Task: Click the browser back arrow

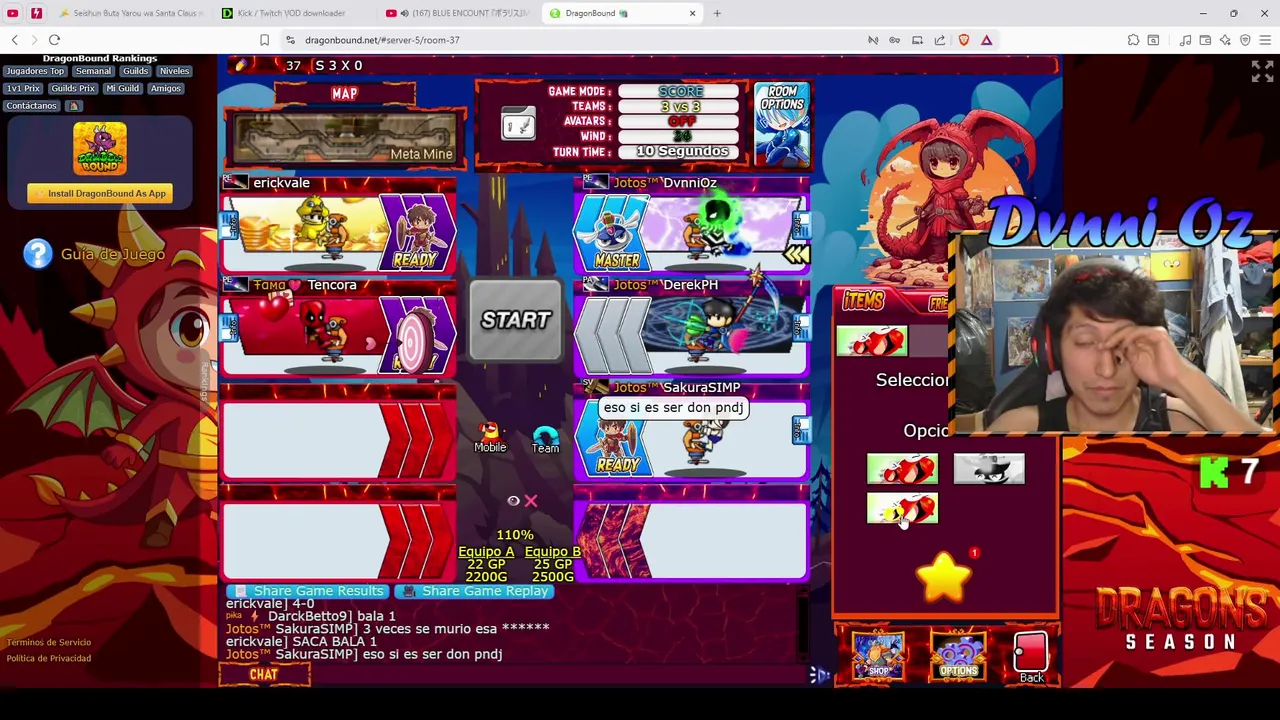Action: 14,40
